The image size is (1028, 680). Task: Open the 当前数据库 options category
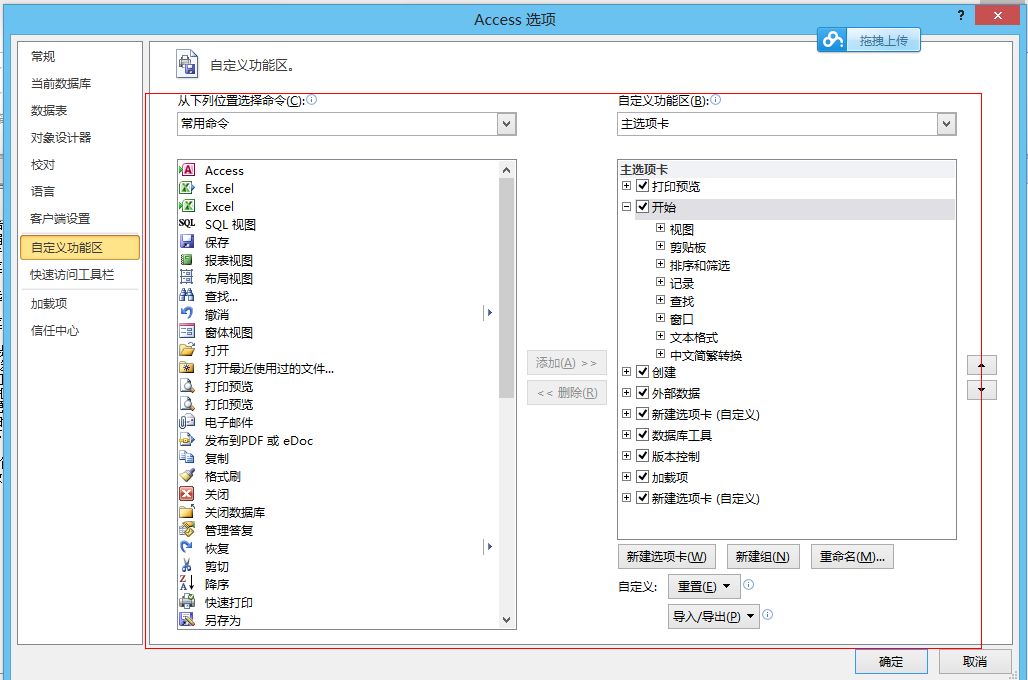pyautogui.click(x=61, y=83)
